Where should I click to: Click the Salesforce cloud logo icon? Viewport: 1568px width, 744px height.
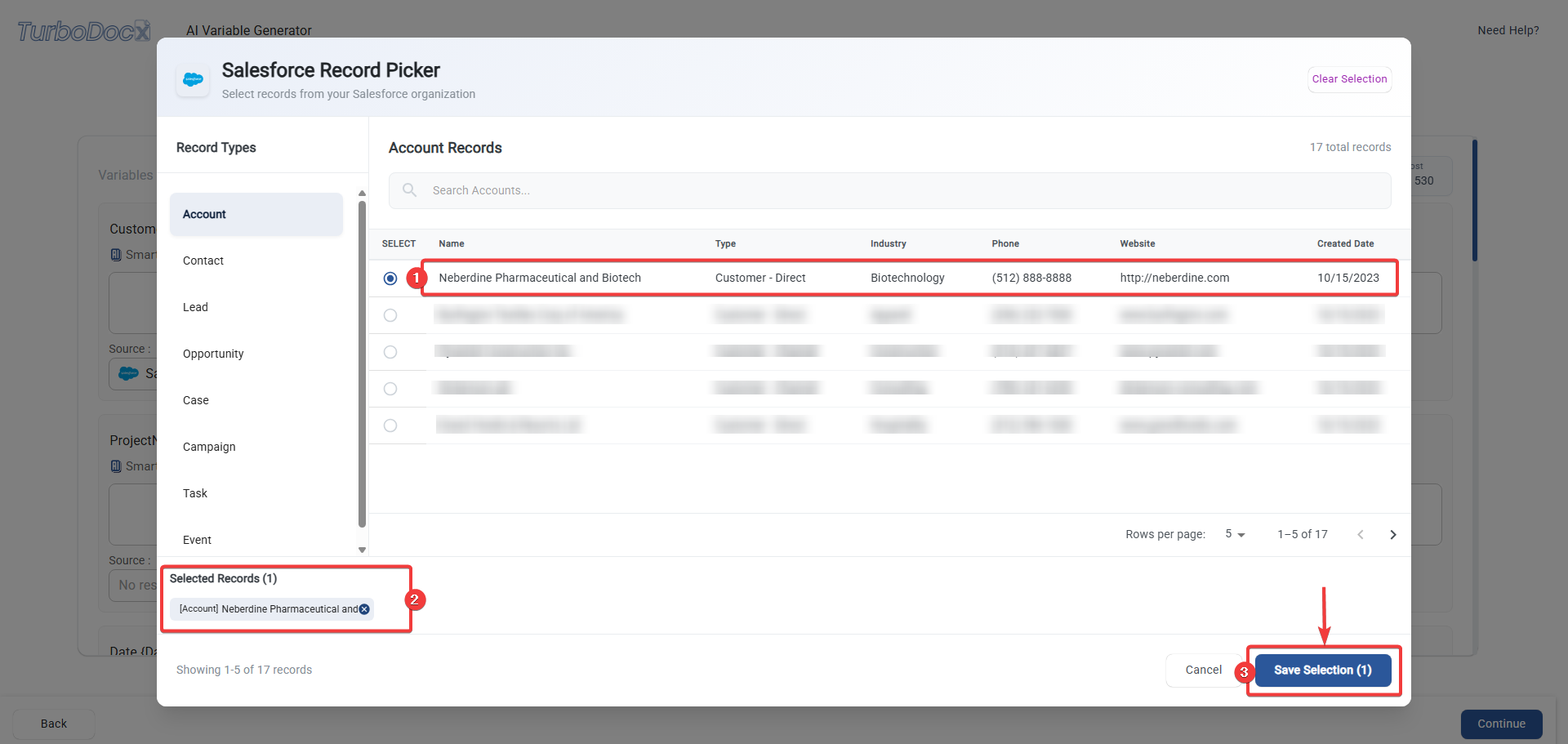194,80
